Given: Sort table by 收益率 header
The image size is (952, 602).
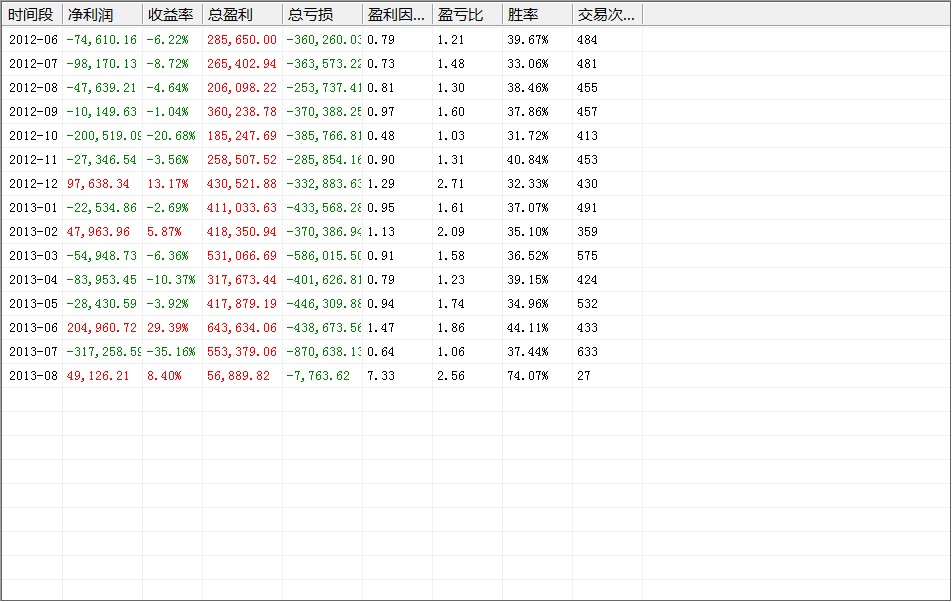Looking at the screenshot, I should click(x=170, y=15).
